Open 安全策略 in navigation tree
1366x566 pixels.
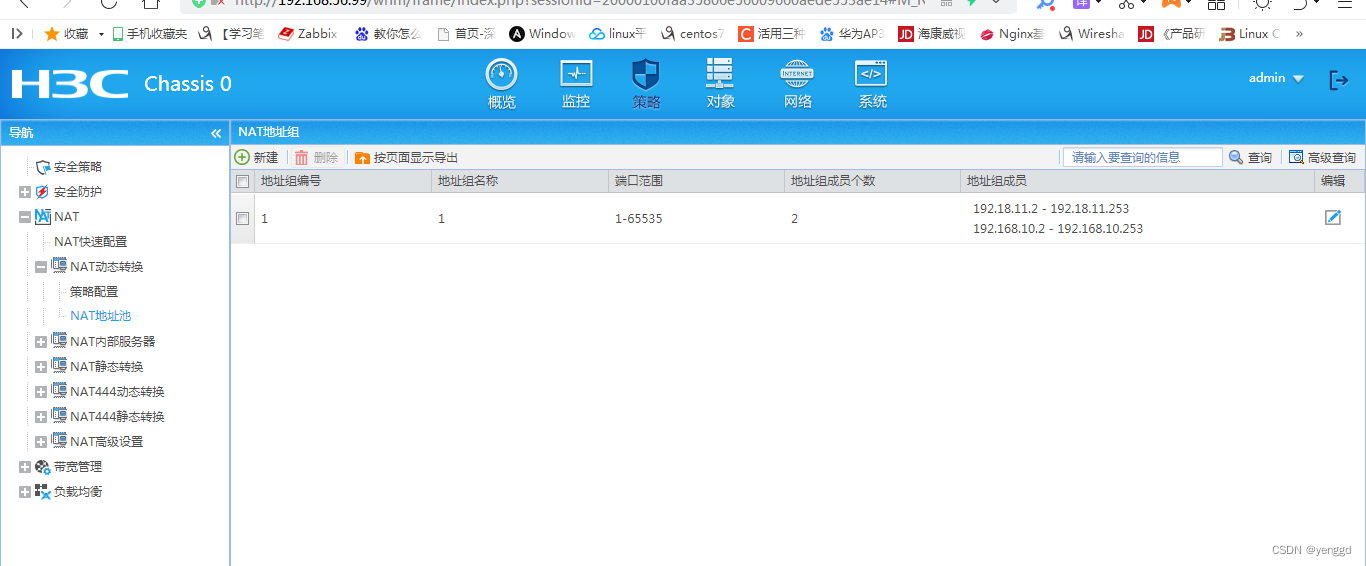click(78, 167)
